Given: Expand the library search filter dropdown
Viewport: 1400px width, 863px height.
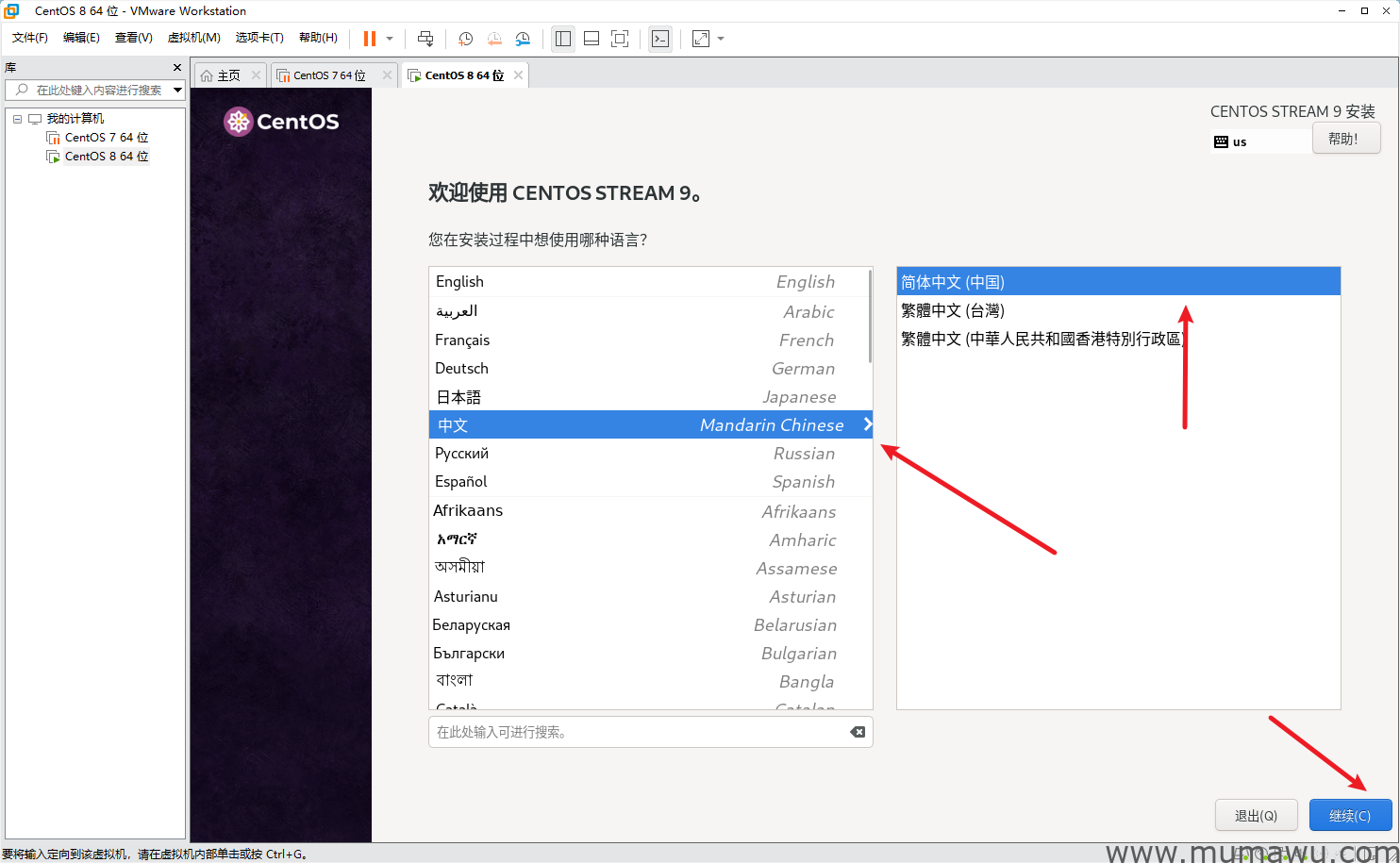Looking at the screenshot, I should click(x=177, y=90).
